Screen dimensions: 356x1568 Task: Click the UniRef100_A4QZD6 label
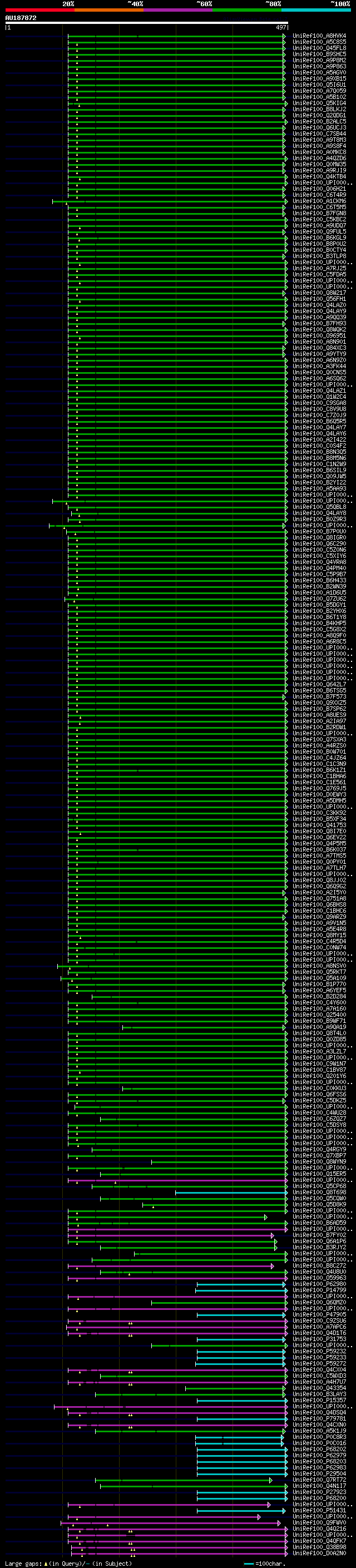tap(319, 159)
